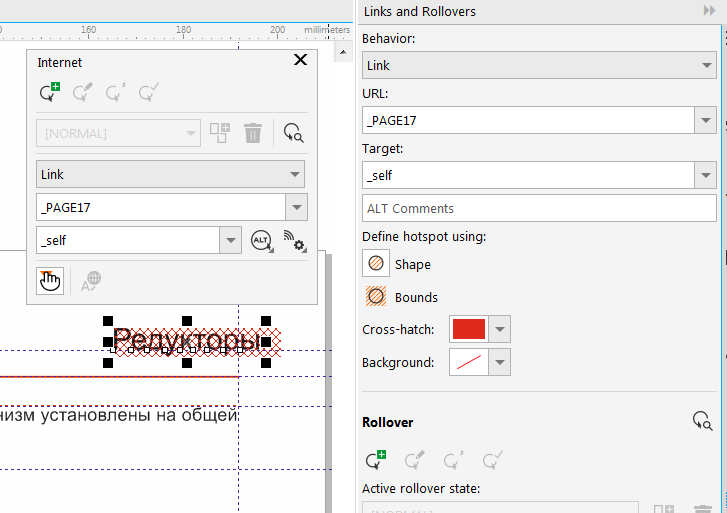Click the ALT comments icon
The image size is (727, 513).
pos(262,241)
